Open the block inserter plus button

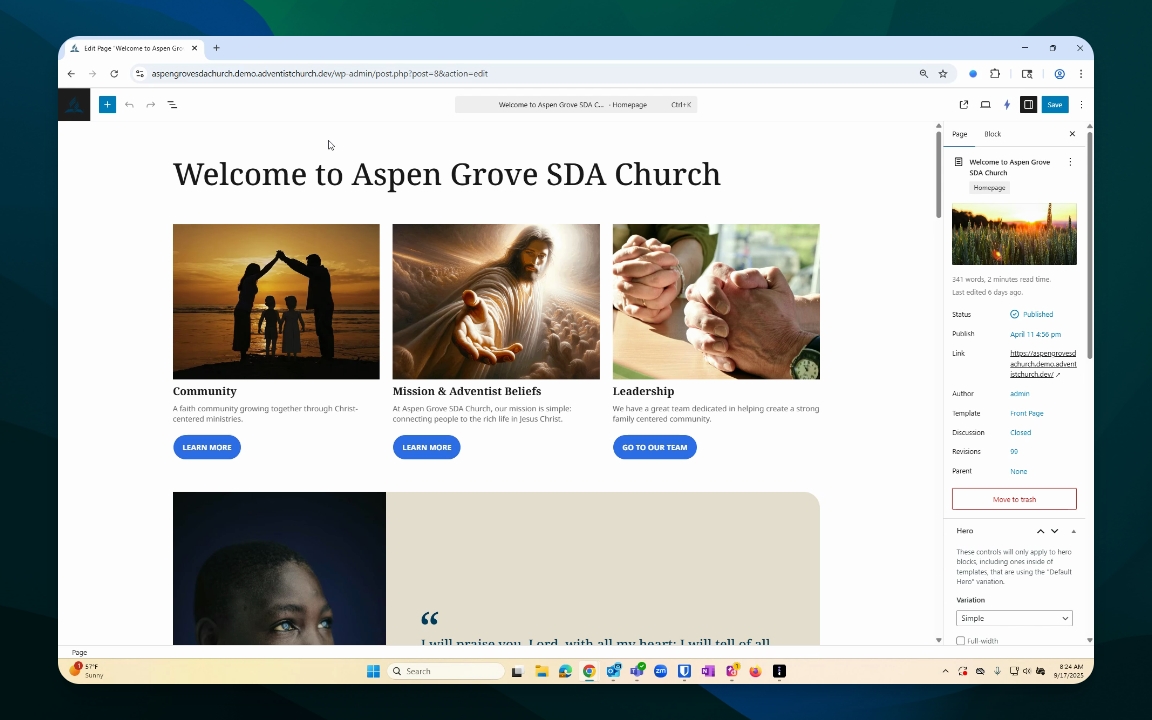click(107, 104)
